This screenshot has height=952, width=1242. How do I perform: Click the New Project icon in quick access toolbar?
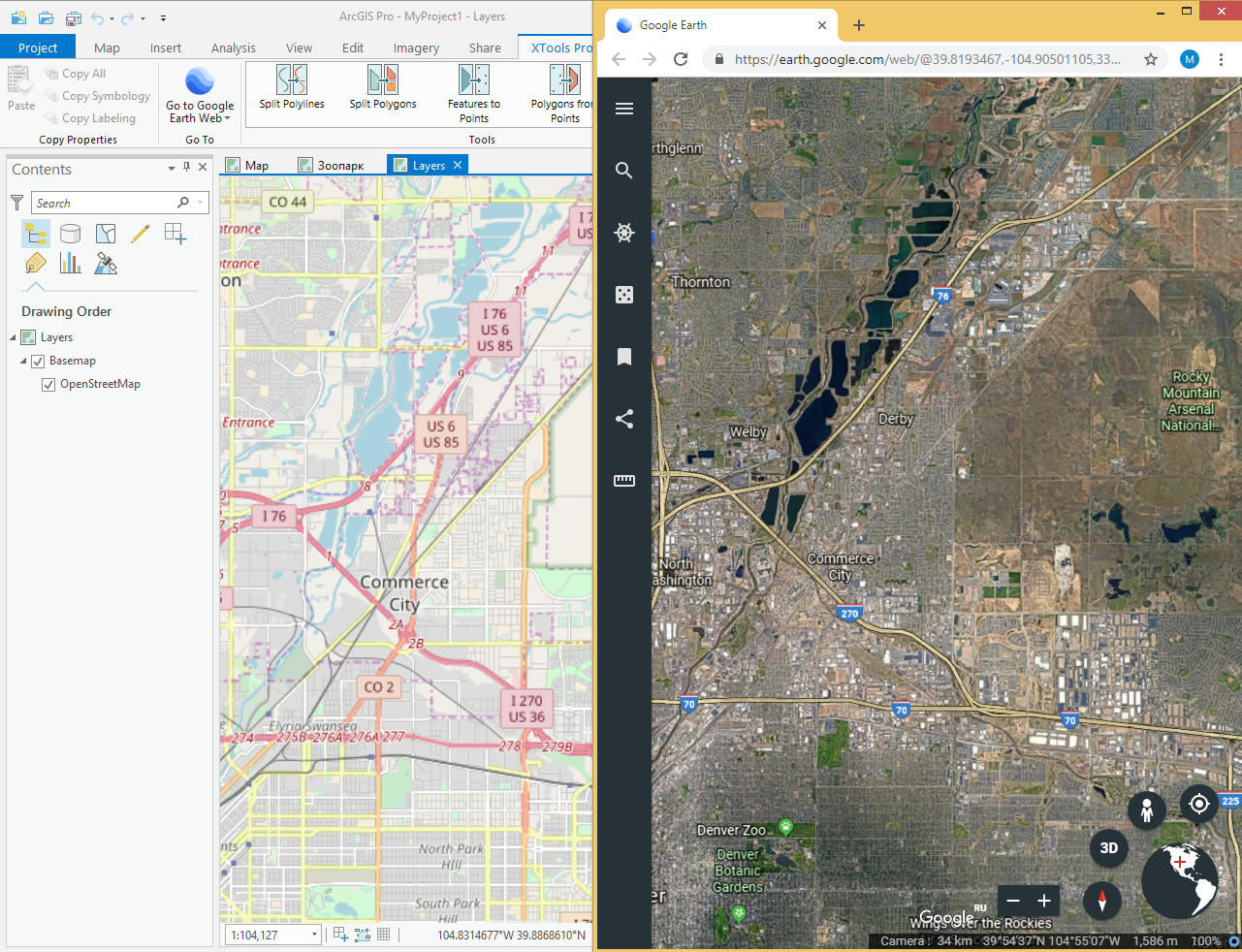click(x=18, y=17)
